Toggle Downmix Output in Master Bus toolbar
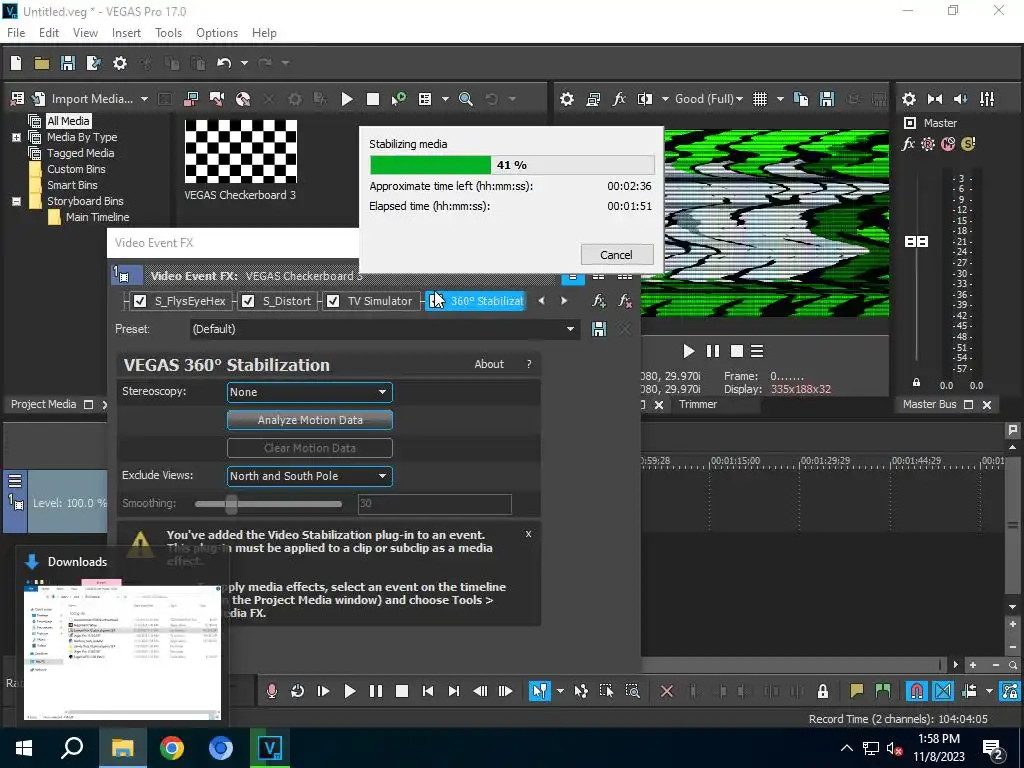The width and height of the screenshot is (1024, 768). (935, 99)
